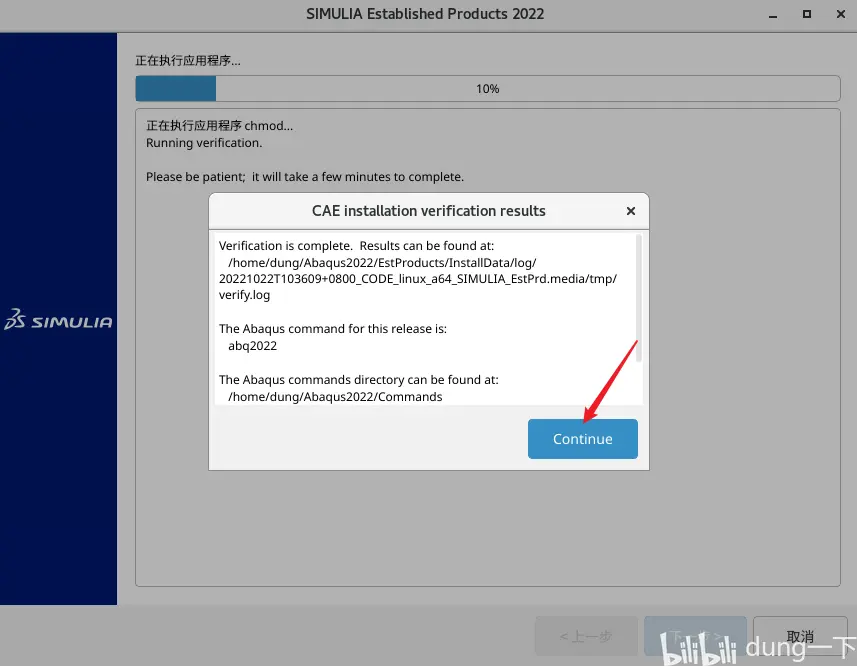Click the abq2022 command text
The height and width of the screenshot is (666, 857).
click(x=253, y=346)
